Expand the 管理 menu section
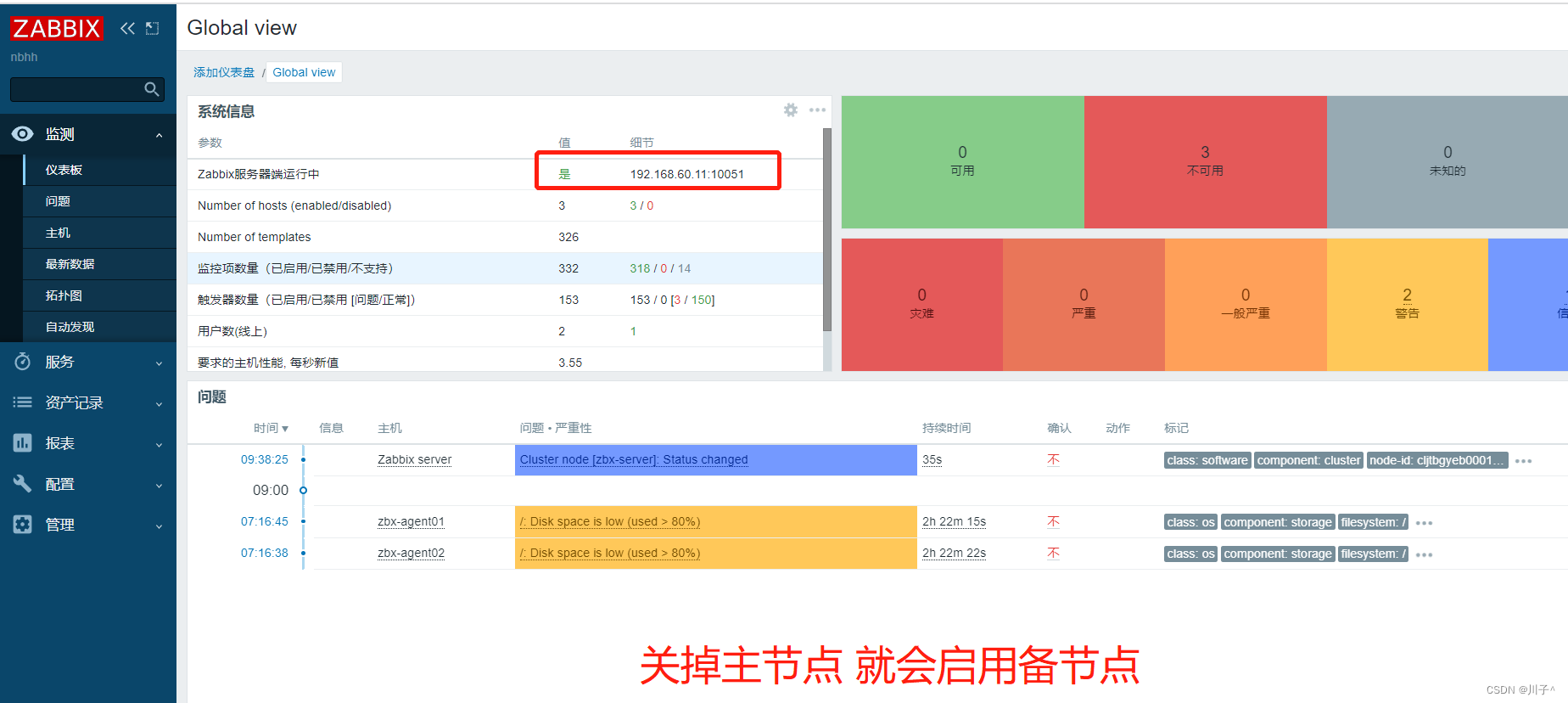Image resolution: width=1568 pixels, height=703 pixels. coord(88,525)
